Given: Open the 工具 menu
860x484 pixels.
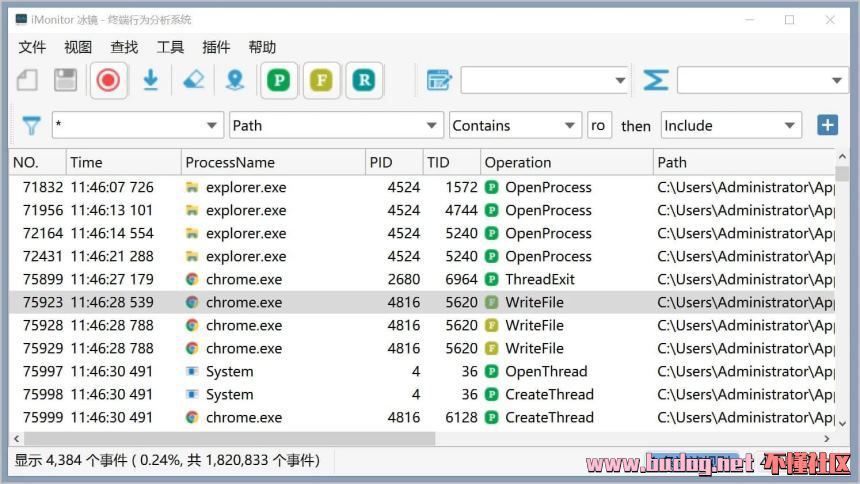Looking at the screenshot, I should coord(170,47).
